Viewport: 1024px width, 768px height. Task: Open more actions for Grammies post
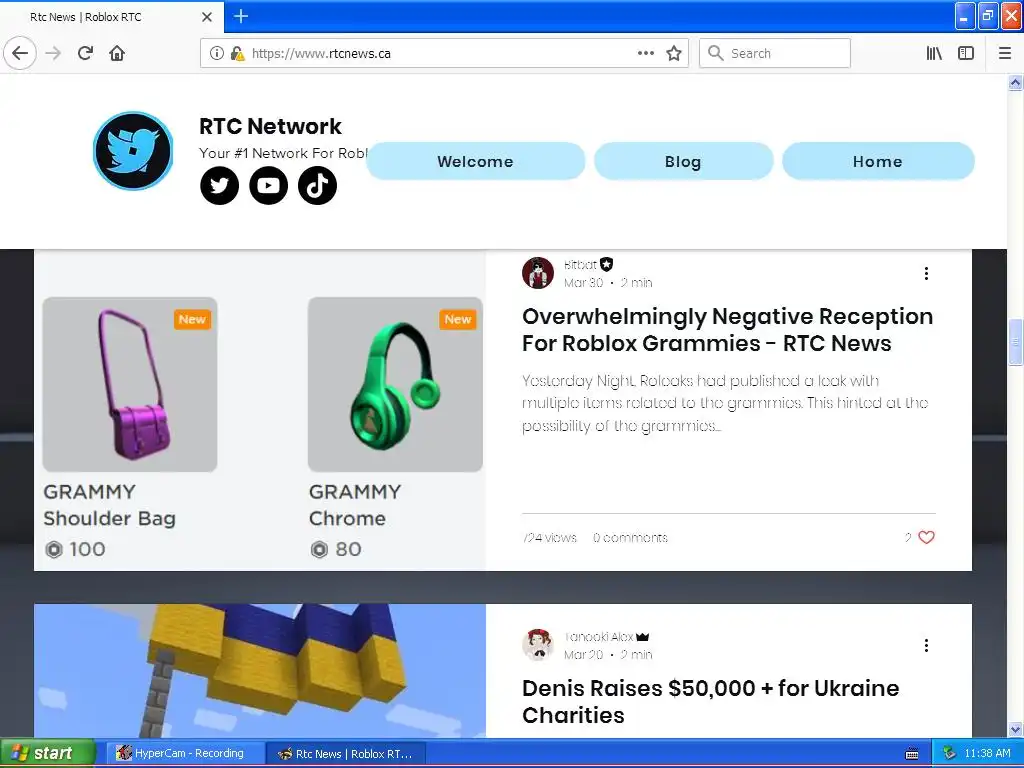click(926, 274)
